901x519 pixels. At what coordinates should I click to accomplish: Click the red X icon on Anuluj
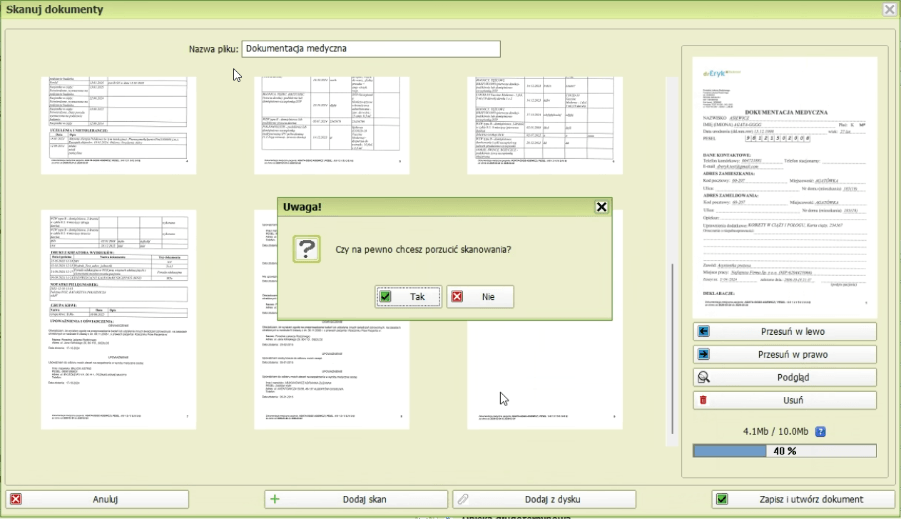[15, 499]
